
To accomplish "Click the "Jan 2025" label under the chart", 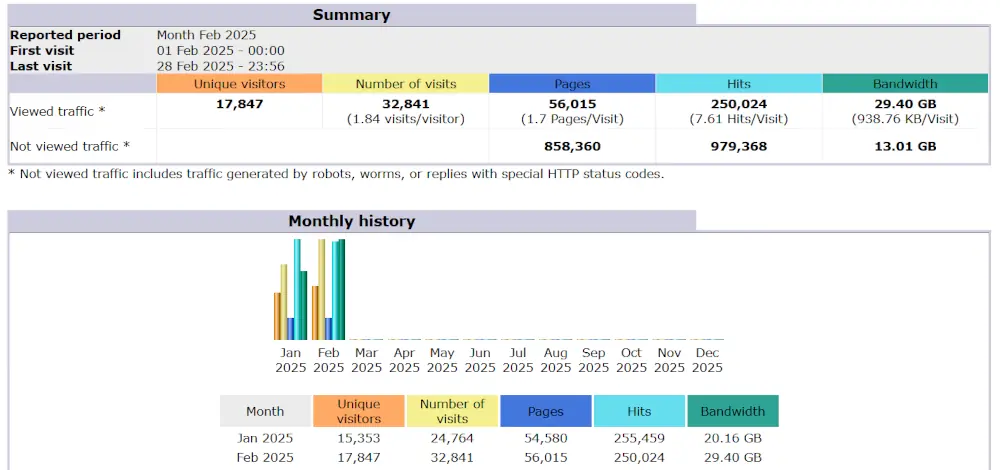I will coord(291,360).
